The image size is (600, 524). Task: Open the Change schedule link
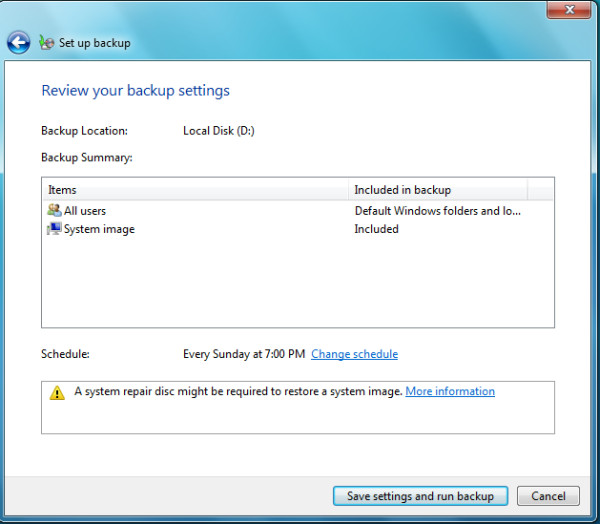[354, 354]
